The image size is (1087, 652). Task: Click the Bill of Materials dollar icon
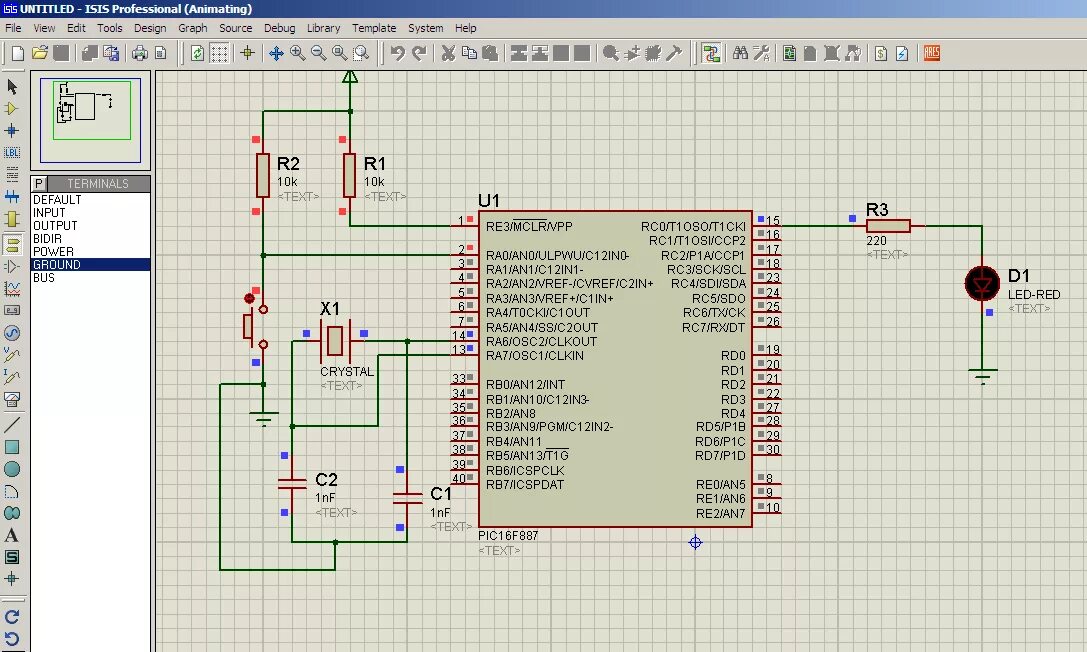pos(880,53)
